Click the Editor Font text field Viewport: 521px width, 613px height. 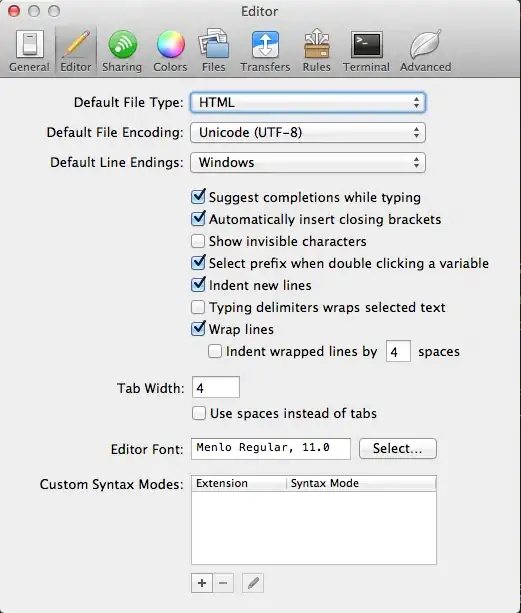pyautogui.click(x=271, y=448)
